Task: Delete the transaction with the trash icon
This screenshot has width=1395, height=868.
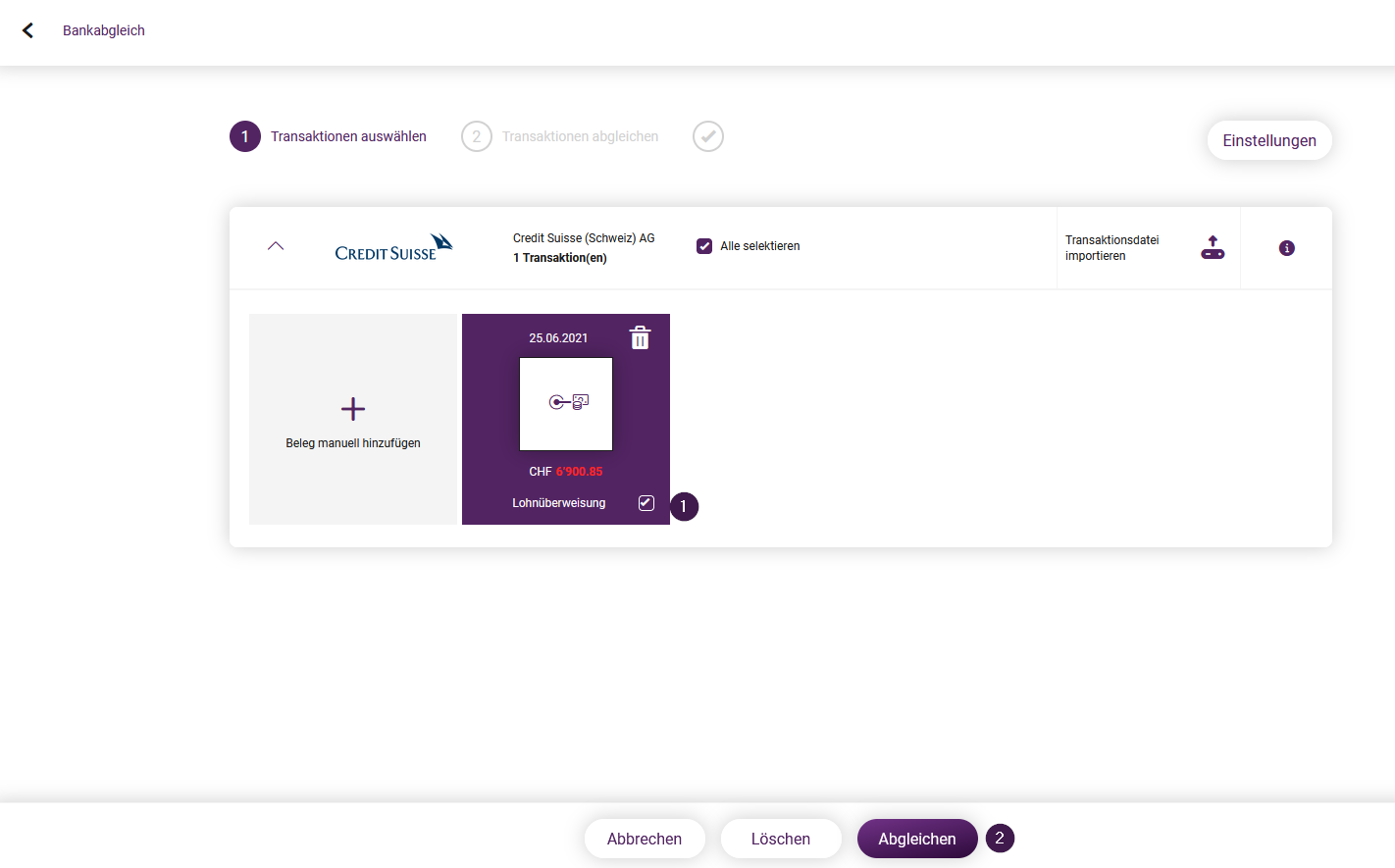Action: click(x=640, y=337)
